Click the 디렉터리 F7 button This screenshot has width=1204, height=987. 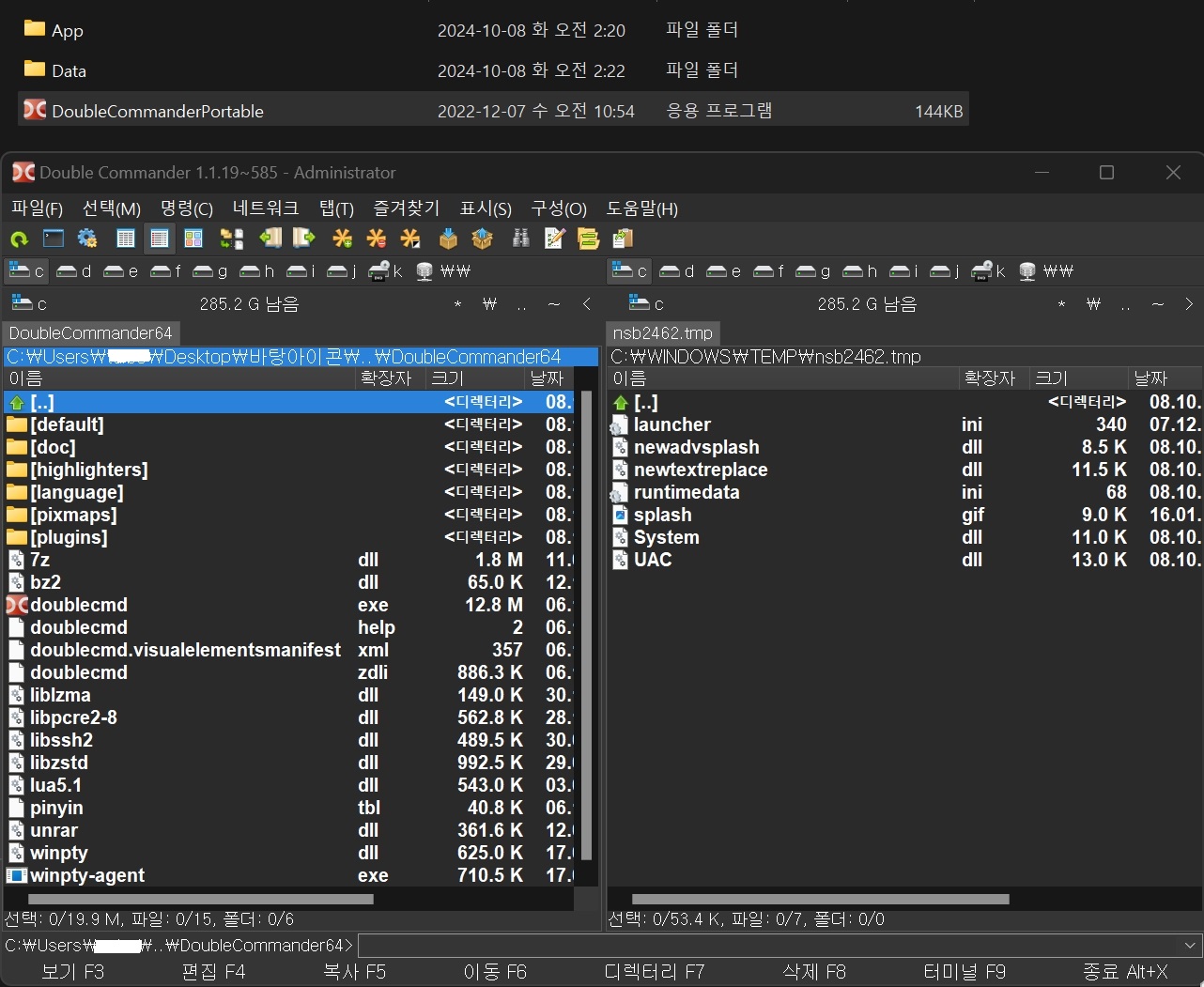pos(655,972)
